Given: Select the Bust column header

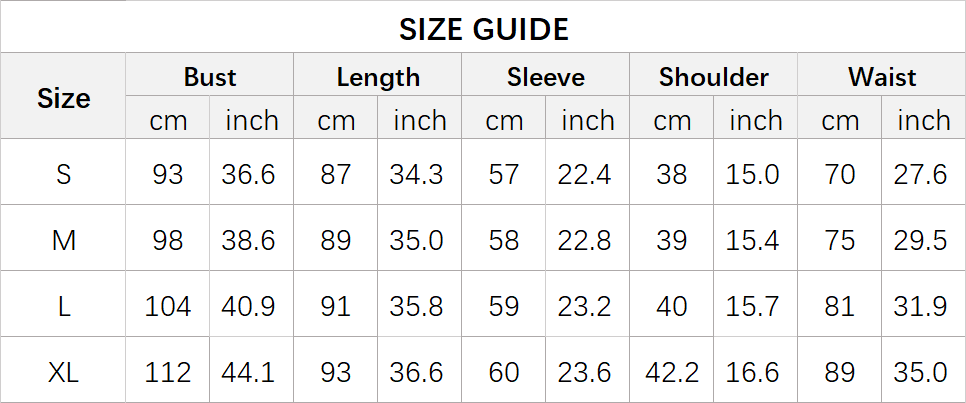Looking at the screenshot, I should [209, 78].
